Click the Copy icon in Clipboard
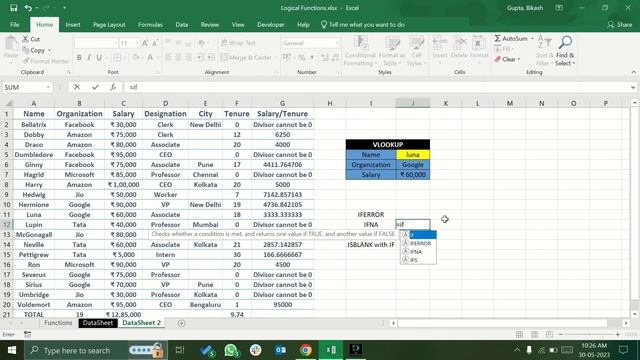This screenshot has width=640, height=360. coord(25,50)
